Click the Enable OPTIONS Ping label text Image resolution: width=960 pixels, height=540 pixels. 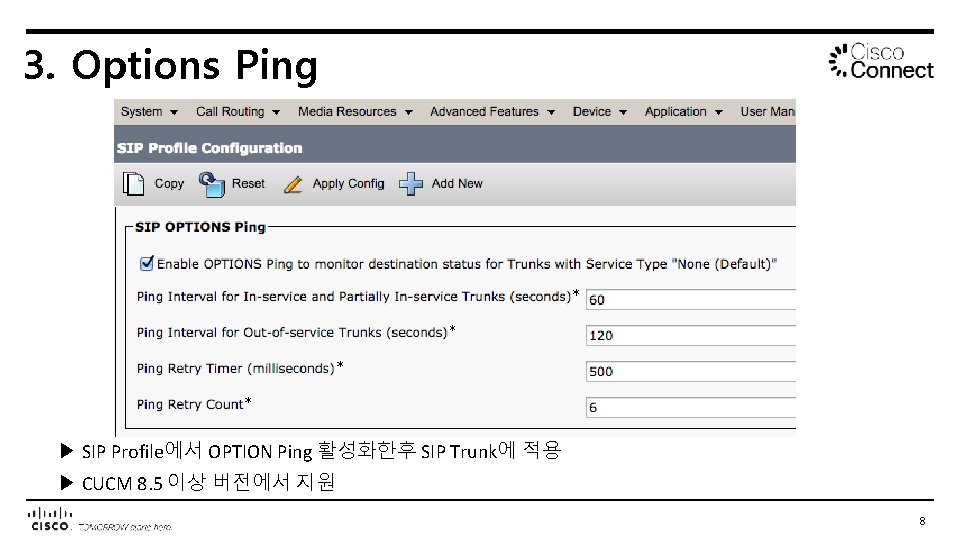(x=467, y=264)
